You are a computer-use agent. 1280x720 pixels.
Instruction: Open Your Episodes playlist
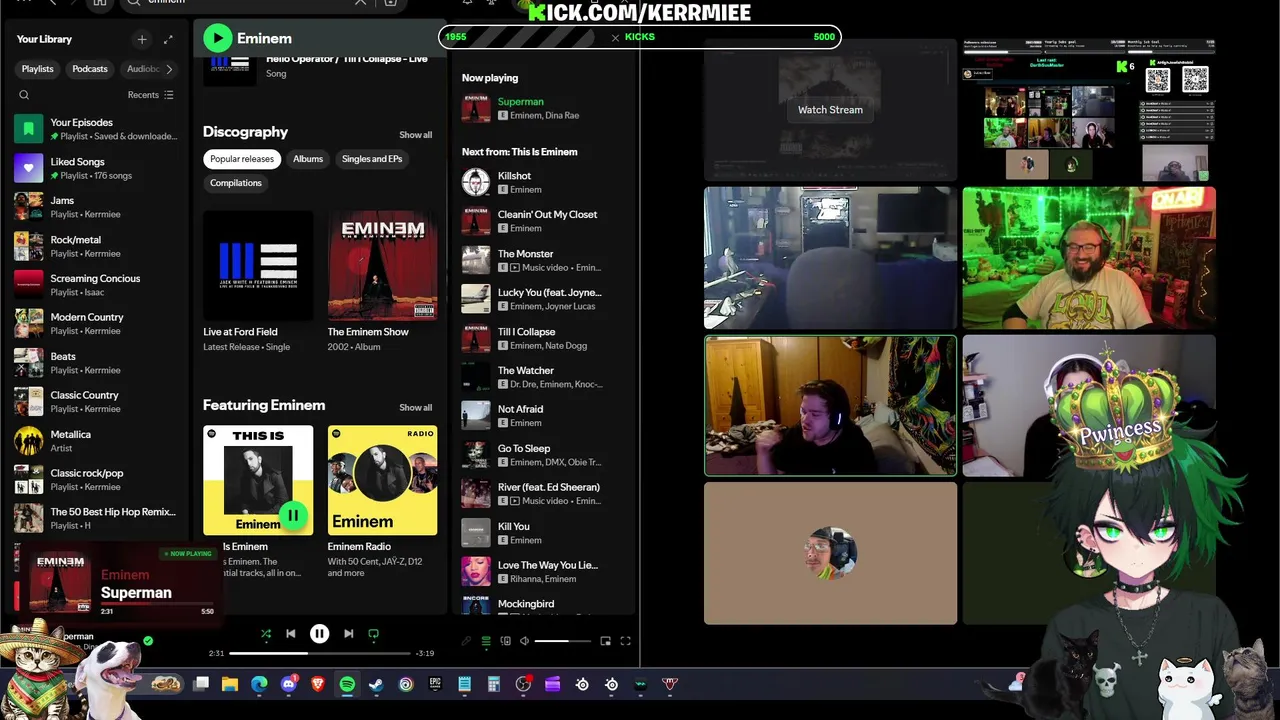point(97,129)
